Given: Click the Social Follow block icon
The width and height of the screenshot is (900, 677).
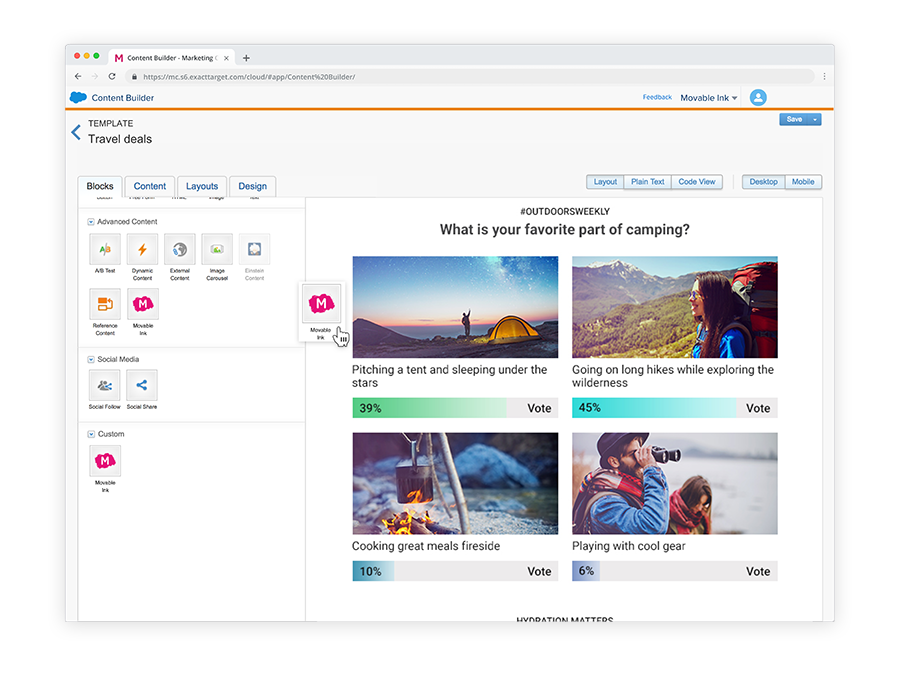Looking at the screenshot, I should pyautogui.click(x=104, y=384).
